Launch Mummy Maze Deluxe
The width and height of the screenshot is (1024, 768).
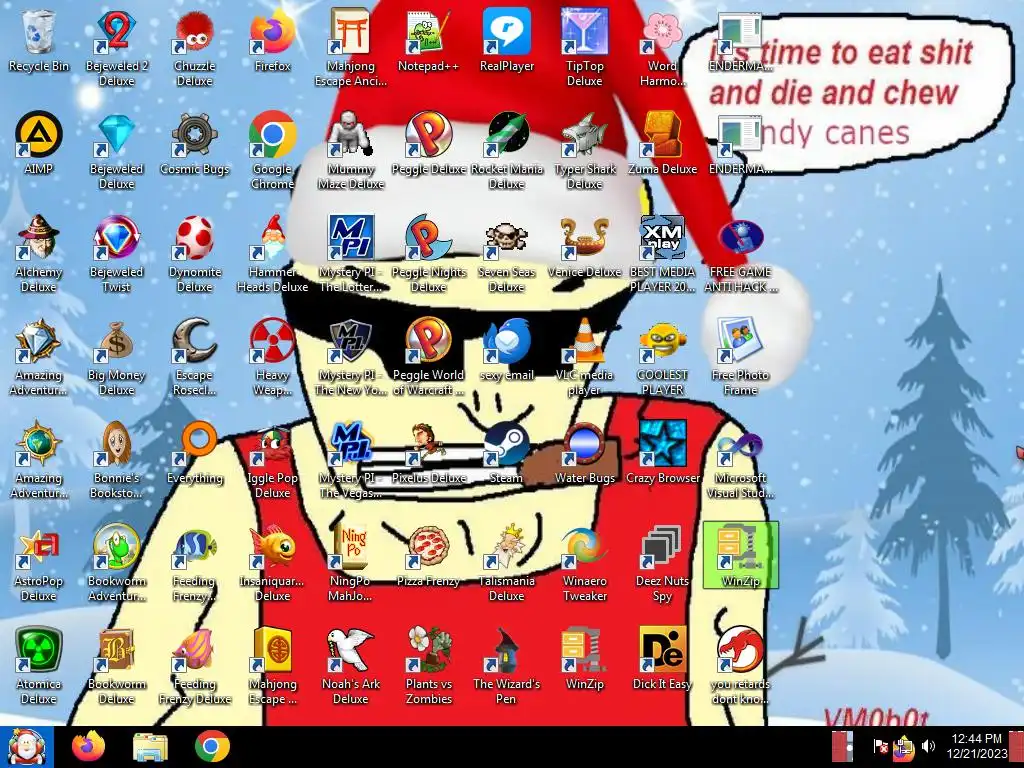(x=351, y=151)
